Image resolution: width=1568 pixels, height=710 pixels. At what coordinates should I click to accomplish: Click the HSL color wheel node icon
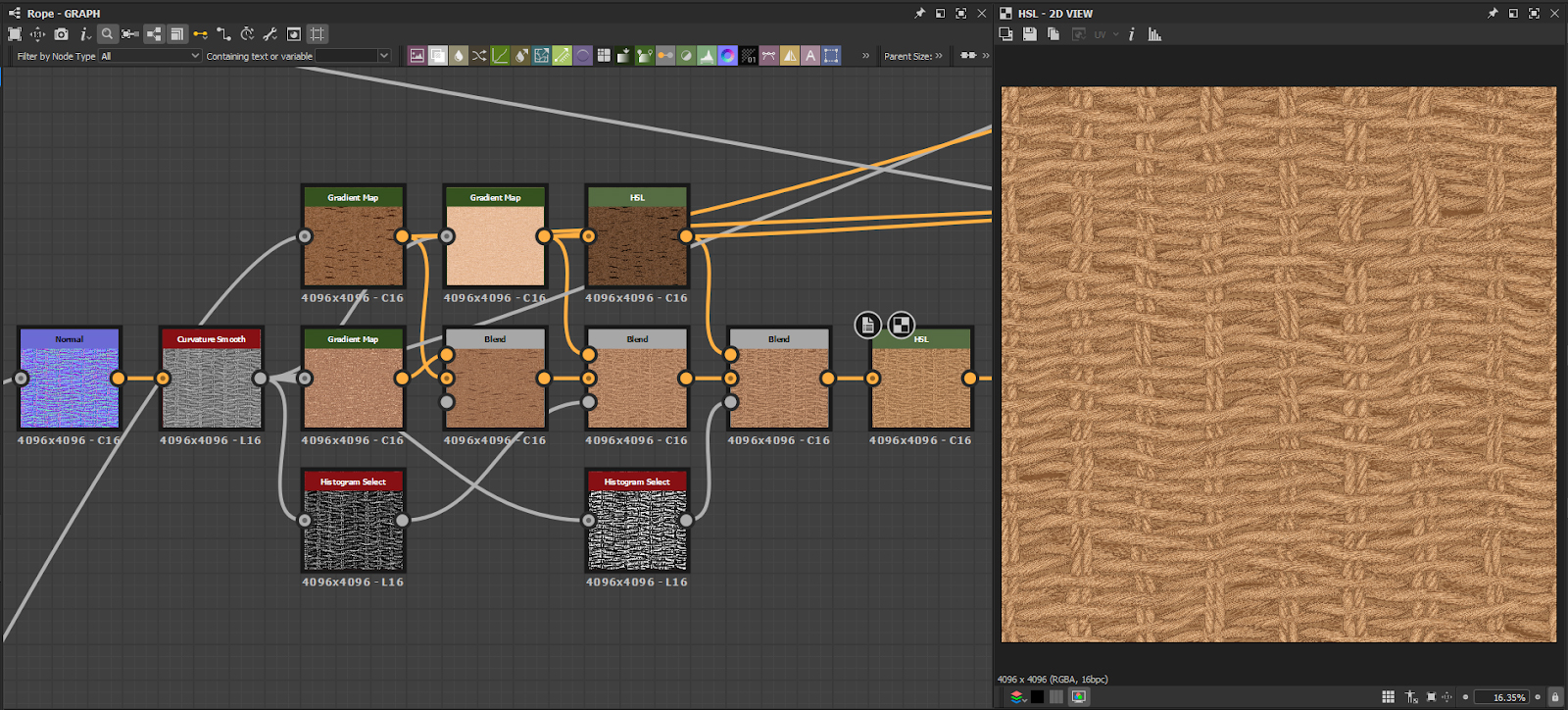(727, 56)
